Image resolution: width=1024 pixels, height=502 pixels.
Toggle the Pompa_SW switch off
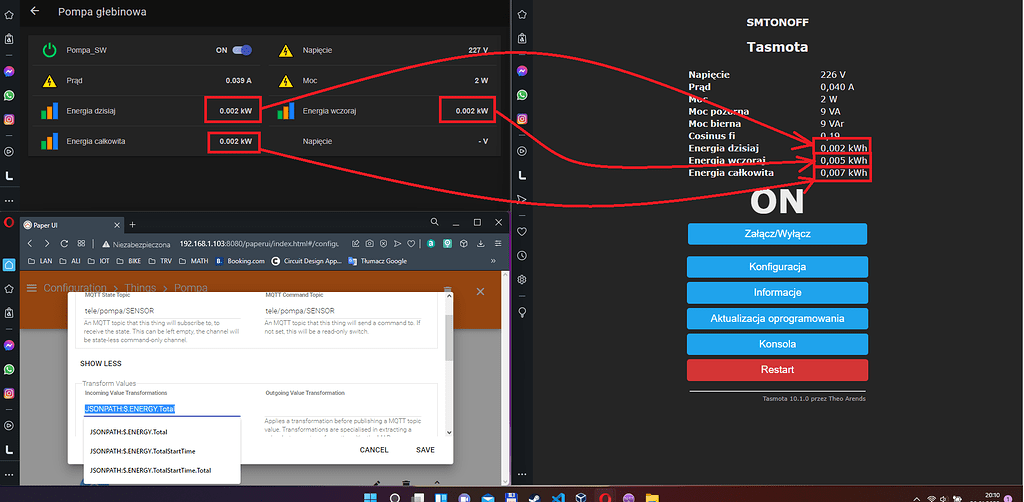(241, 50)
